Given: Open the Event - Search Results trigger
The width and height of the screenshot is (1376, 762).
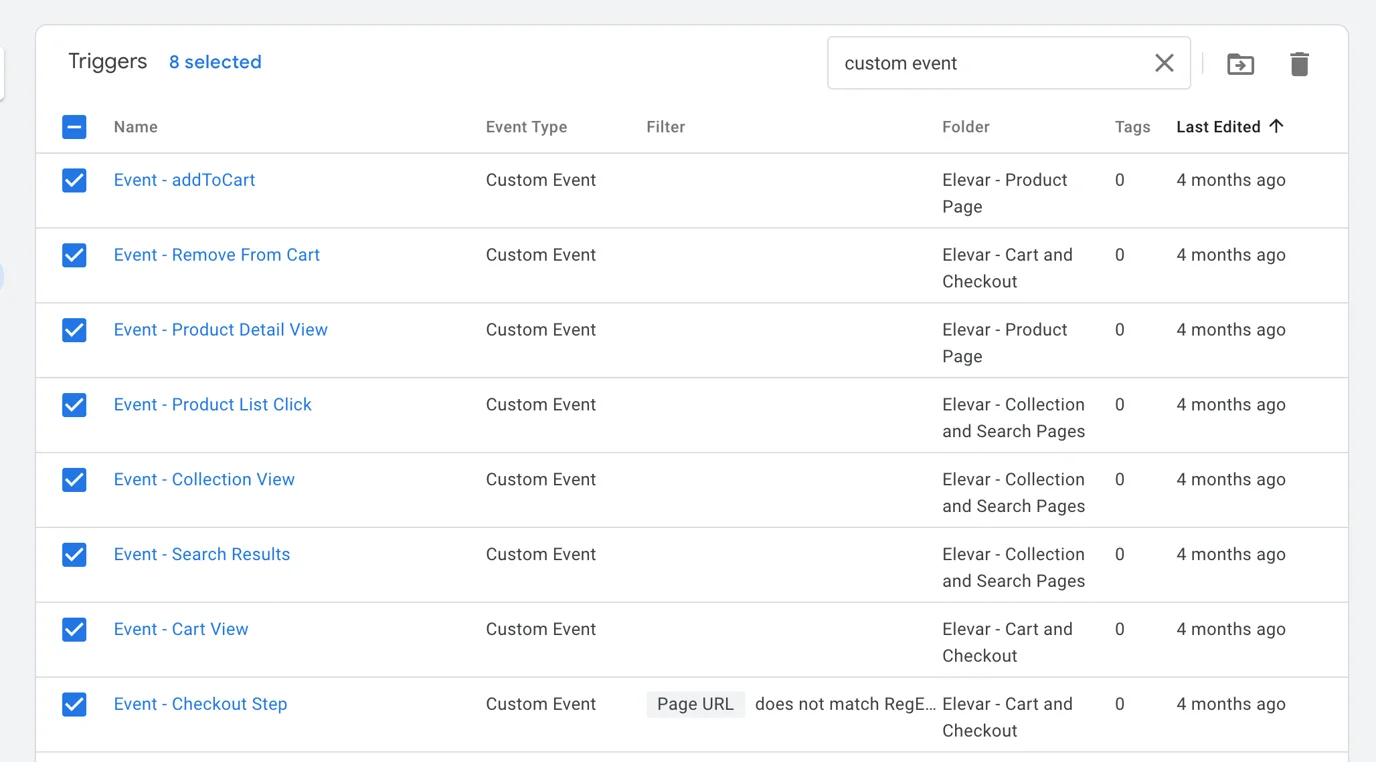Looking at the screenshot, I should [x=201, y=555].
